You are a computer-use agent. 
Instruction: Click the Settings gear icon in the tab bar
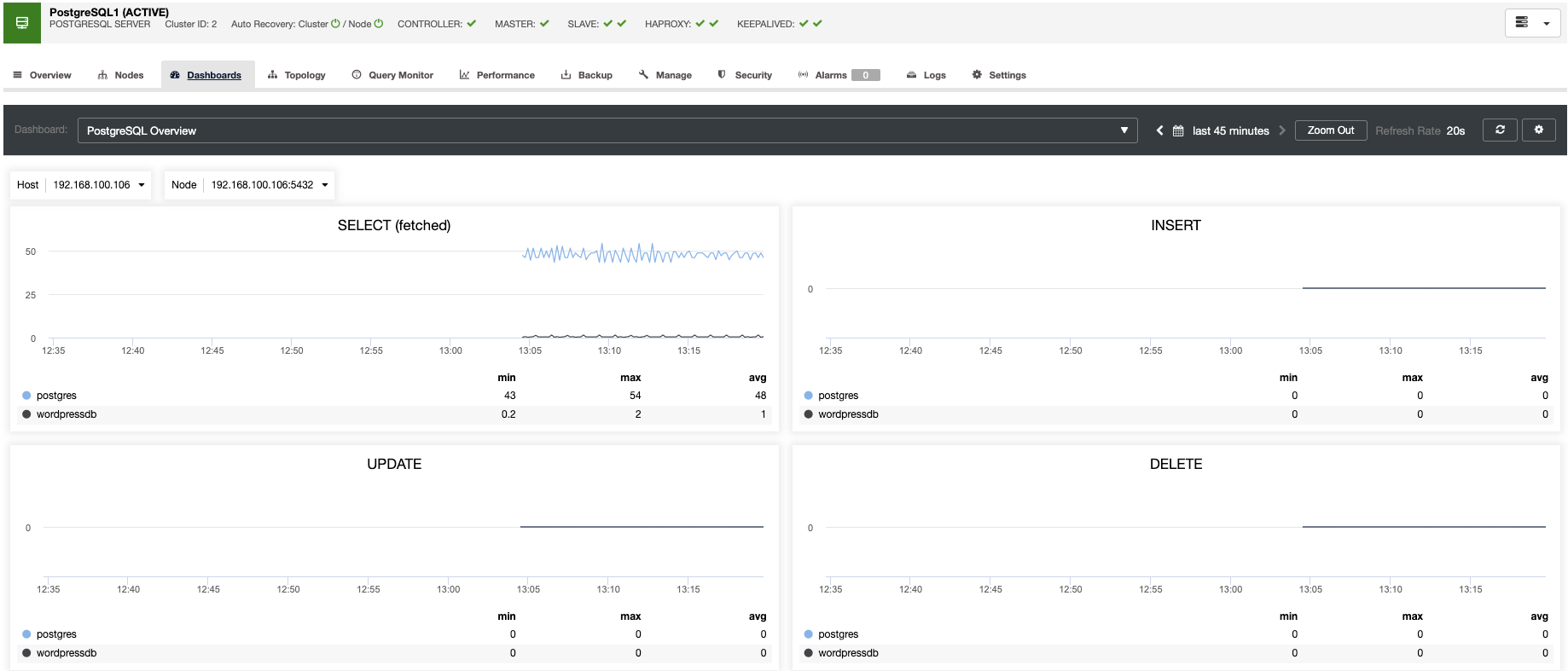point(977,75)
